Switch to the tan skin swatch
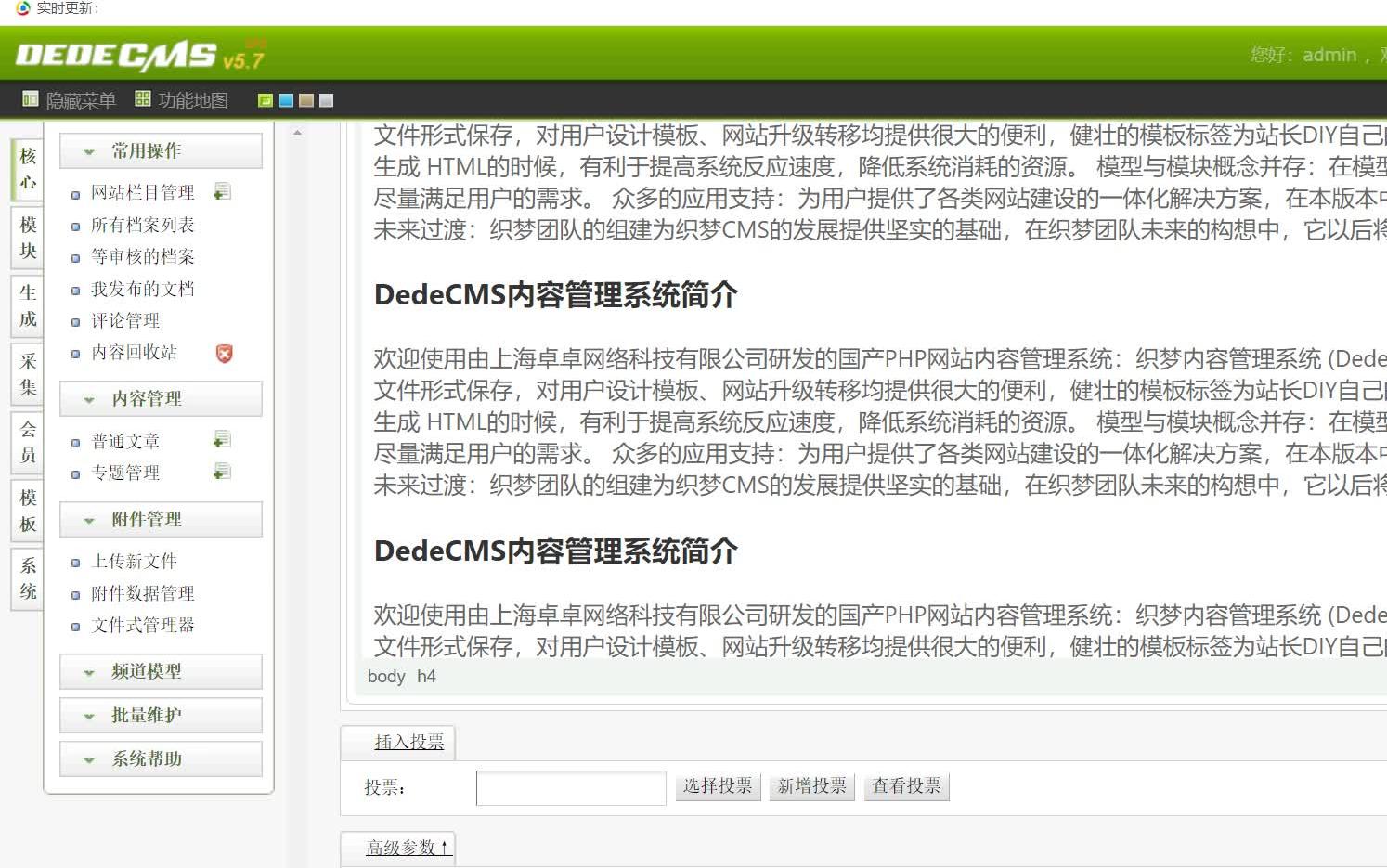 click(306, 100)
